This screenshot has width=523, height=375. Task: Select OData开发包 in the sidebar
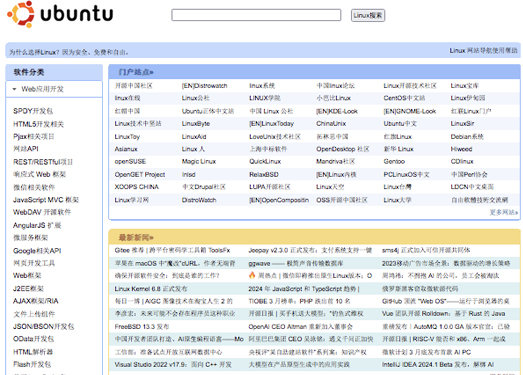pyautogui.click(x=33, y=339)
